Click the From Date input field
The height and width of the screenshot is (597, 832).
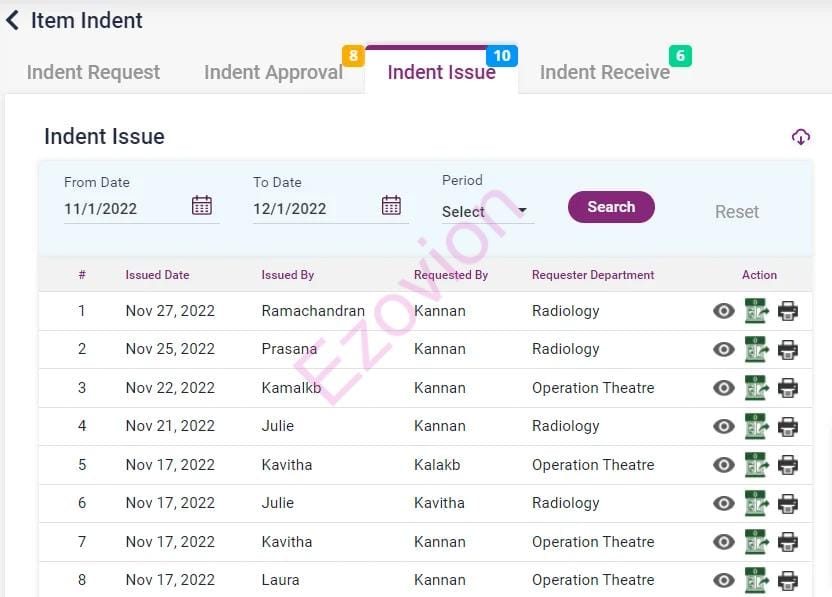pyautogui.click(x=122, y=209)
